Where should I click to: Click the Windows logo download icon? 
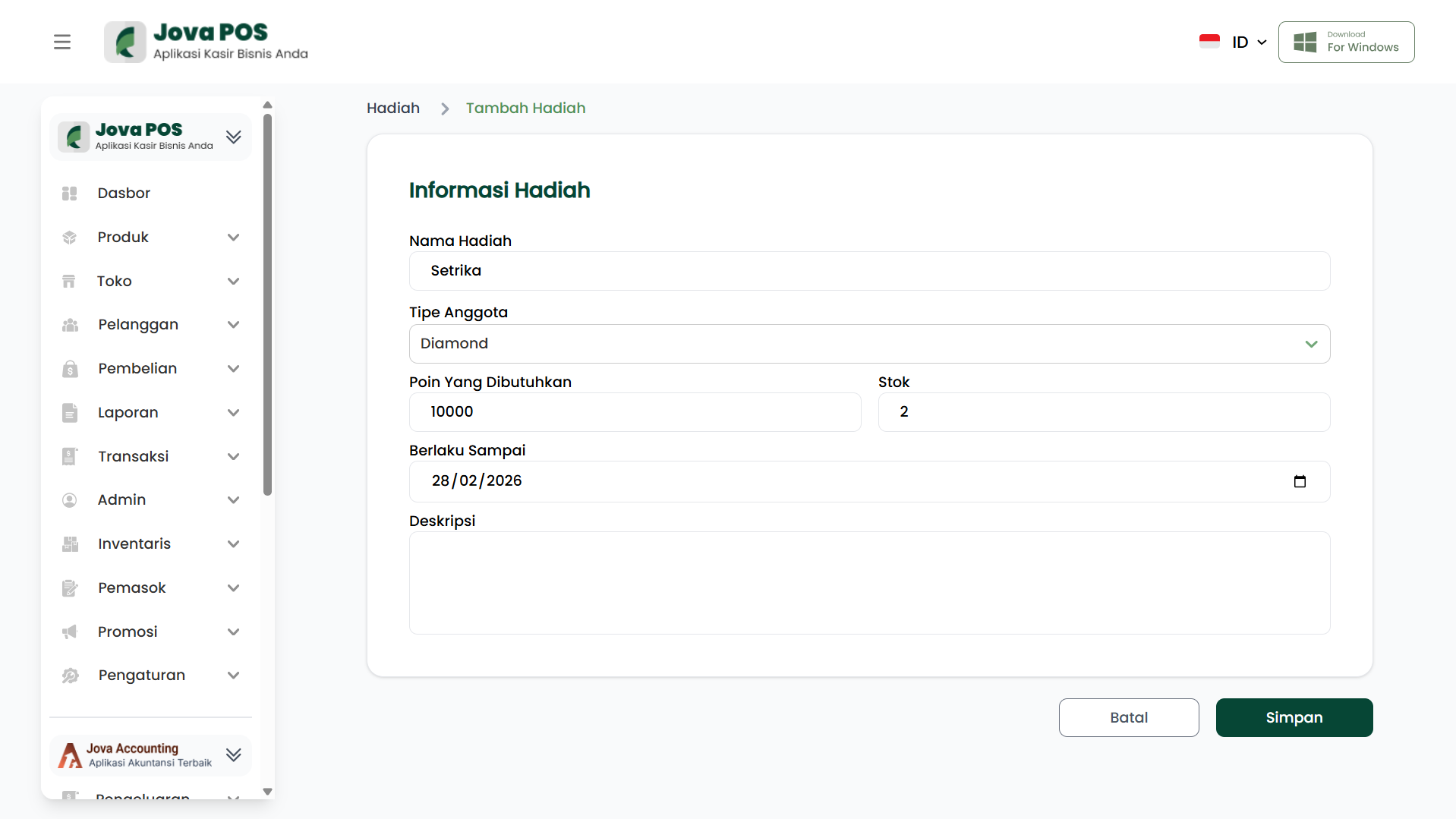[x=1305, y=42]
